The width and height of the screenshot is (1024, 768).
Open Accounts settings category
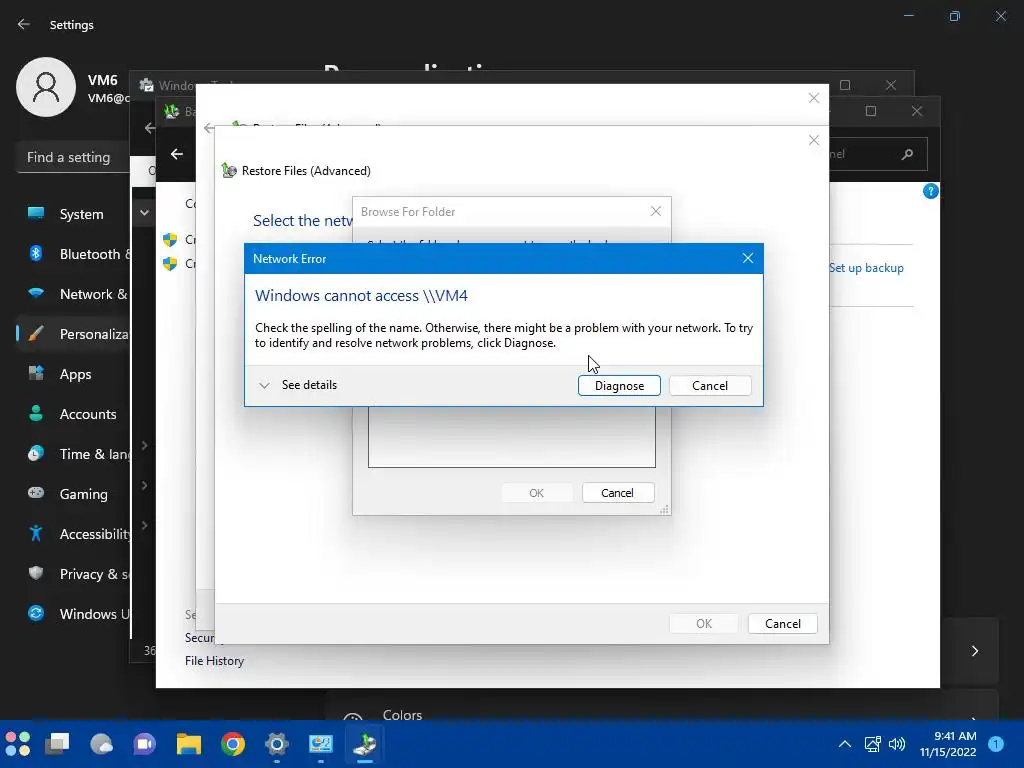(73, 414)
